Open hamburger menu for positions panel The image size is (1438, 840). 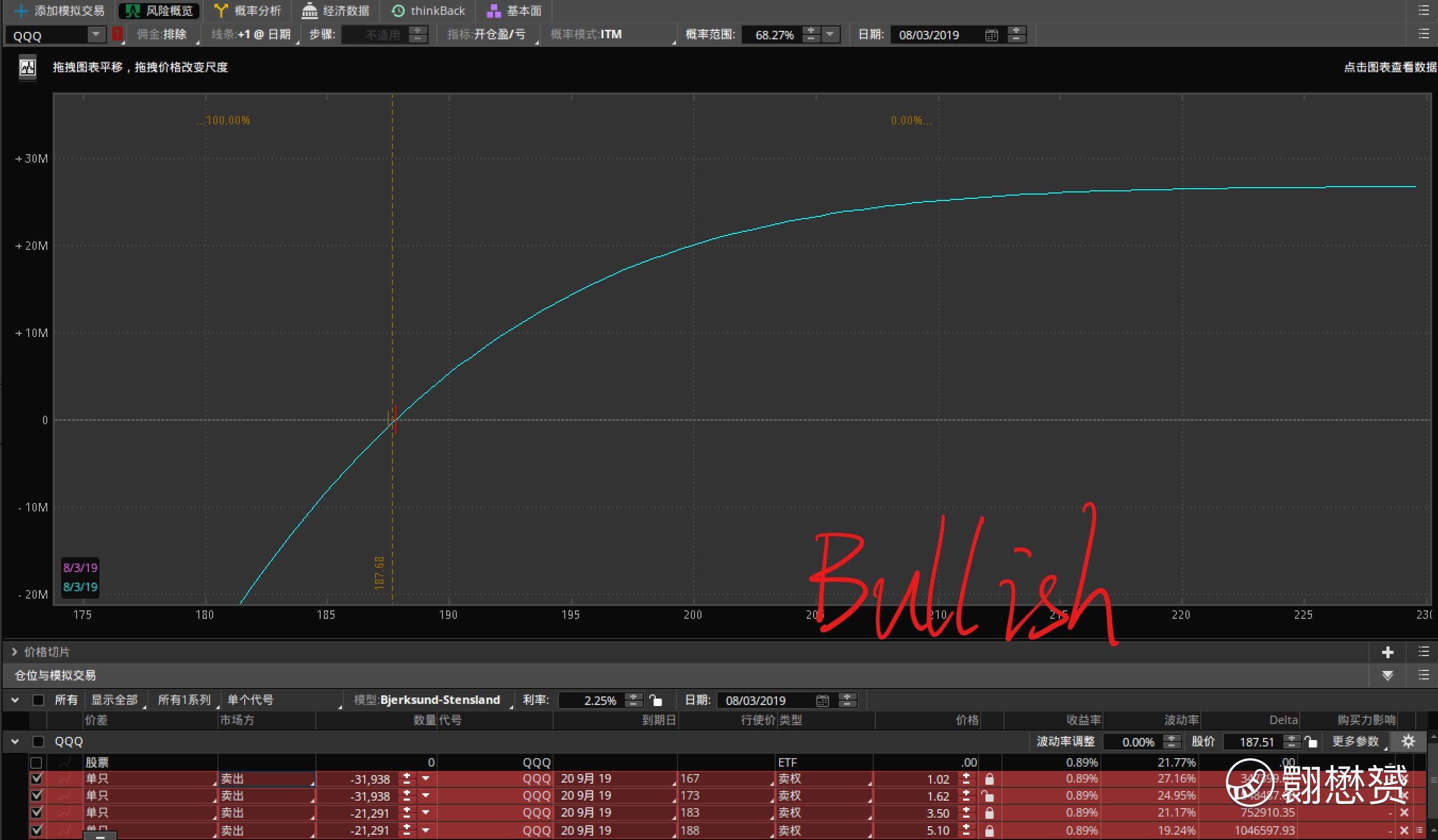tap(1423, 675)
